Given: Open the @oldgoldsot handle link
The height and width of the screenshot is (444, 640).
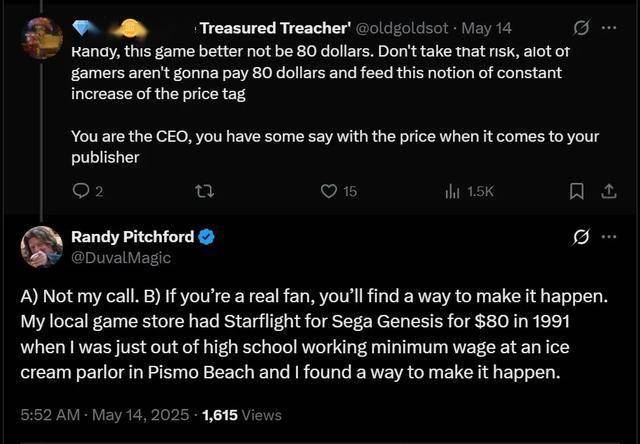Looking at the screenshot, I should pos(402,28).
